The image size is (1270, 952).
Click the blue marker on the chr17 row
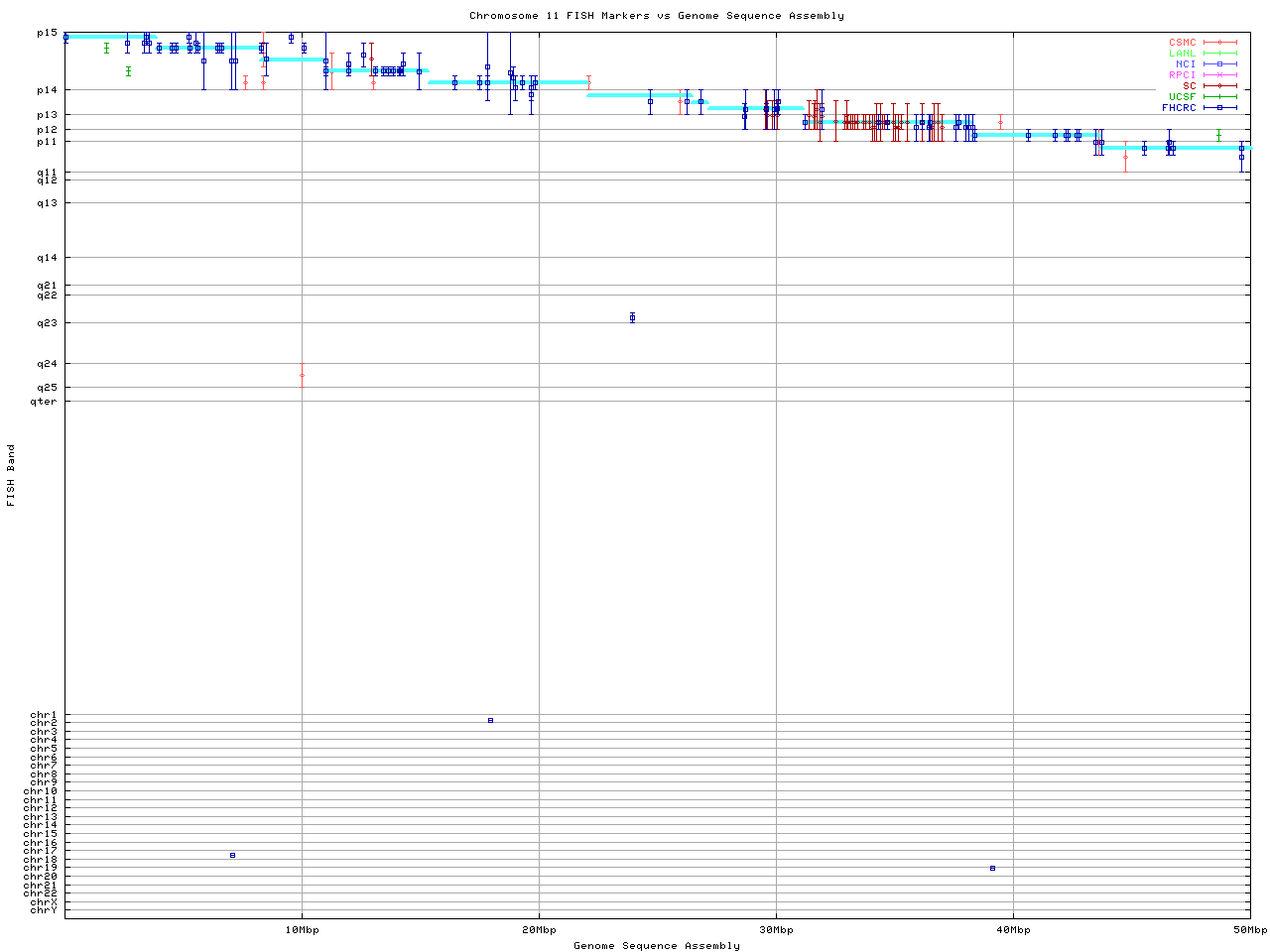pos(232,855)
